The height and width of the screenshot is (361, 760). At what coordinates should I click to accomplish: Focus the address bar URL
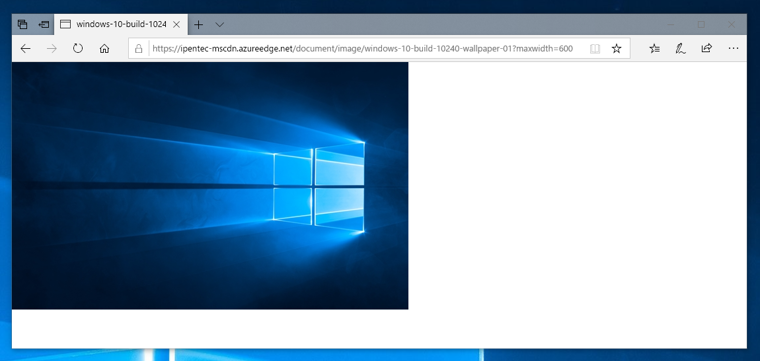363,48
